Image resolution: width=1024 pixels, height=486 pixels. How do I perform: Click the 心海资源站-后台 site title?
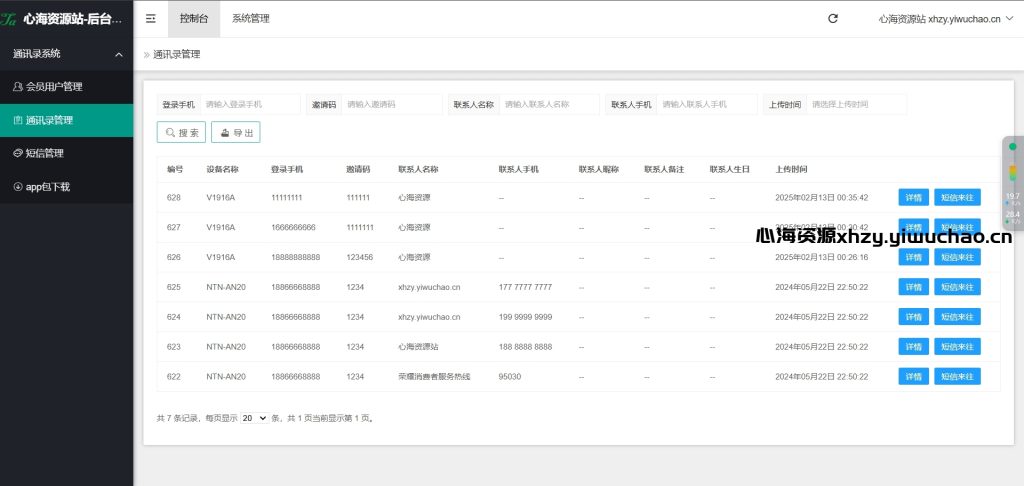pos(72,20)
